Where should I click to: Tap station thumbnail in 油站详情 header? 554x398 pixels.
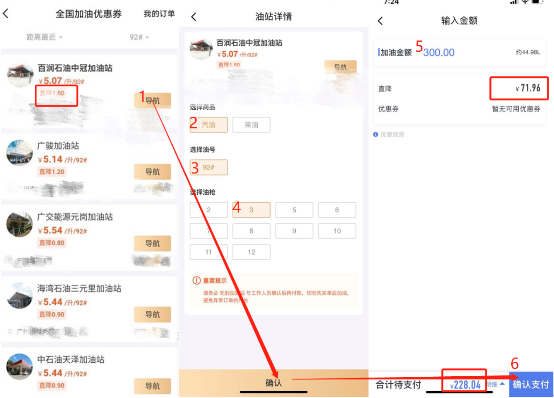[201, 49]
